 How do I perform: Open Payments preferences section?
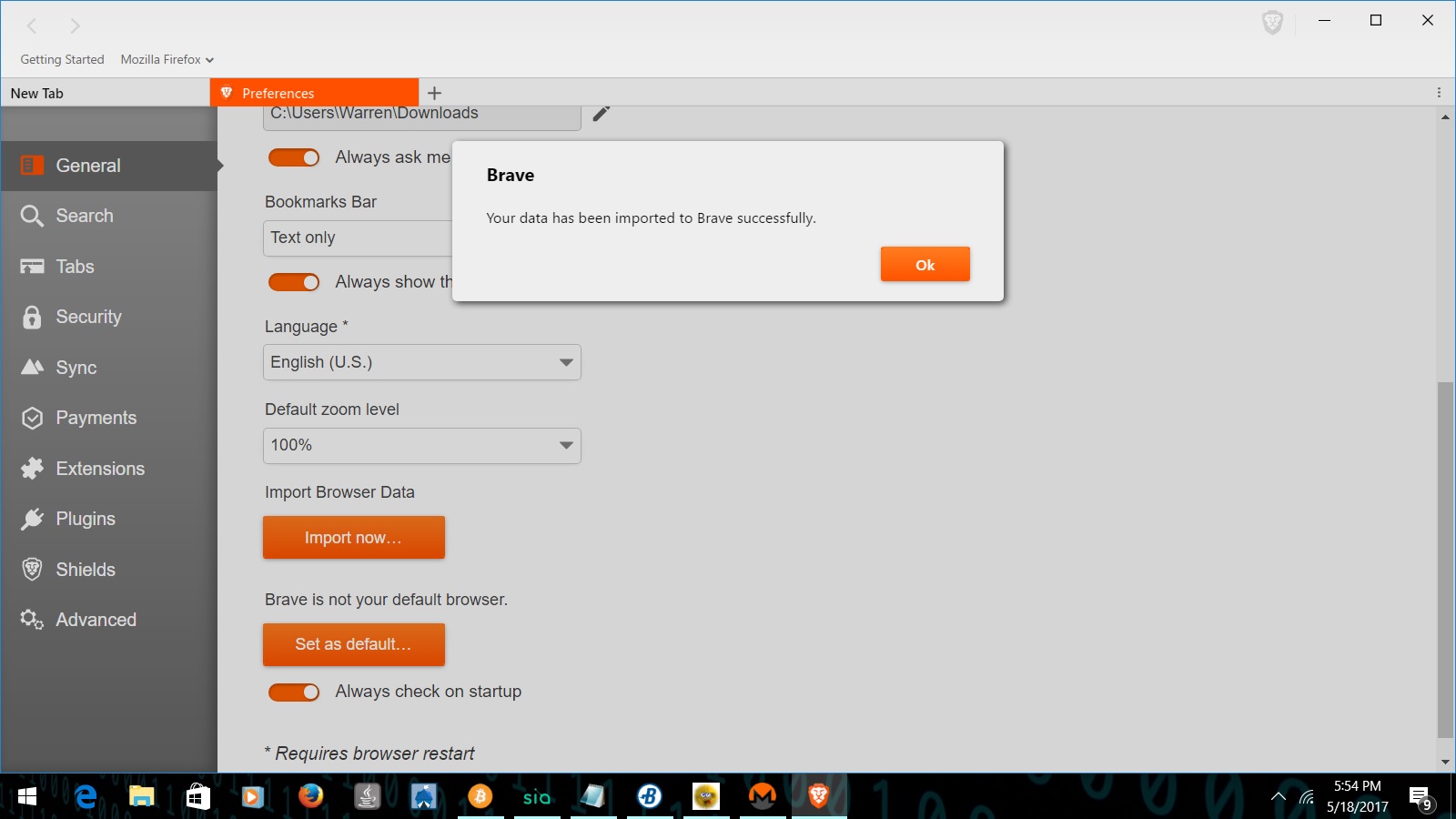pyautogui.click(x=109, y=418)
